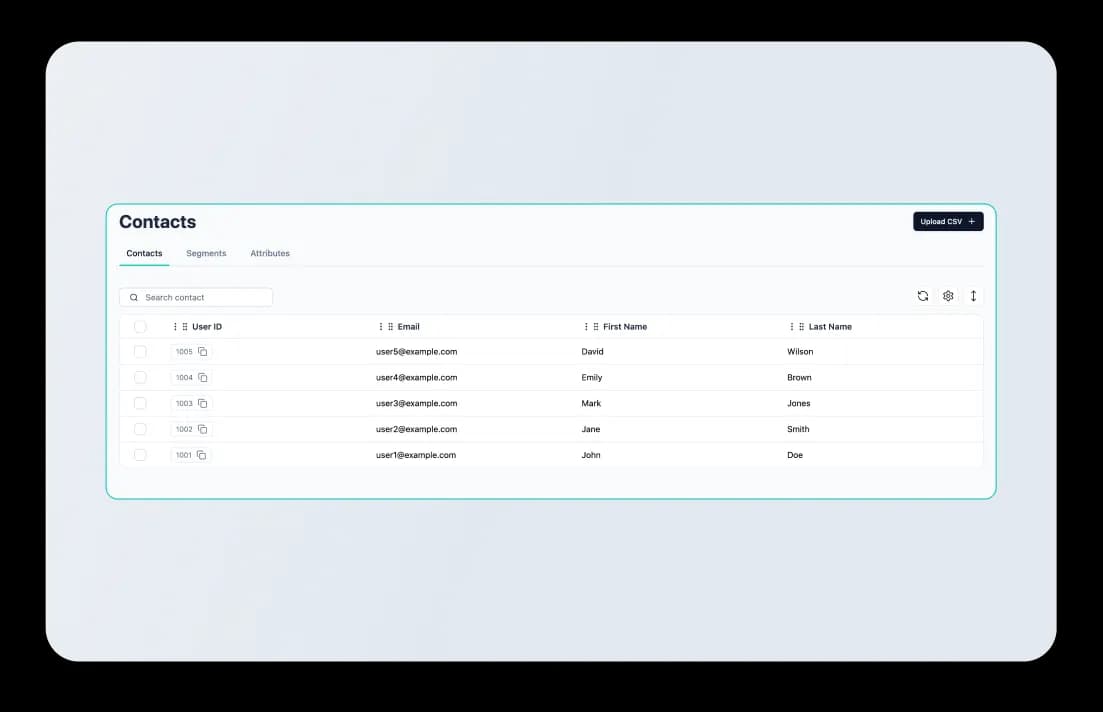Select the checkbox for David Wilson's row
Screen dimensions: 1103x712
click(140, 351)
